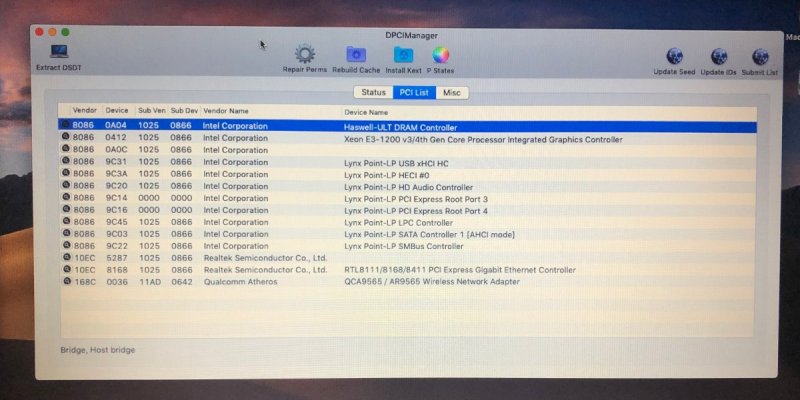Click device ID 9C03 cell

pyautogui.click(x=116, y=234)
